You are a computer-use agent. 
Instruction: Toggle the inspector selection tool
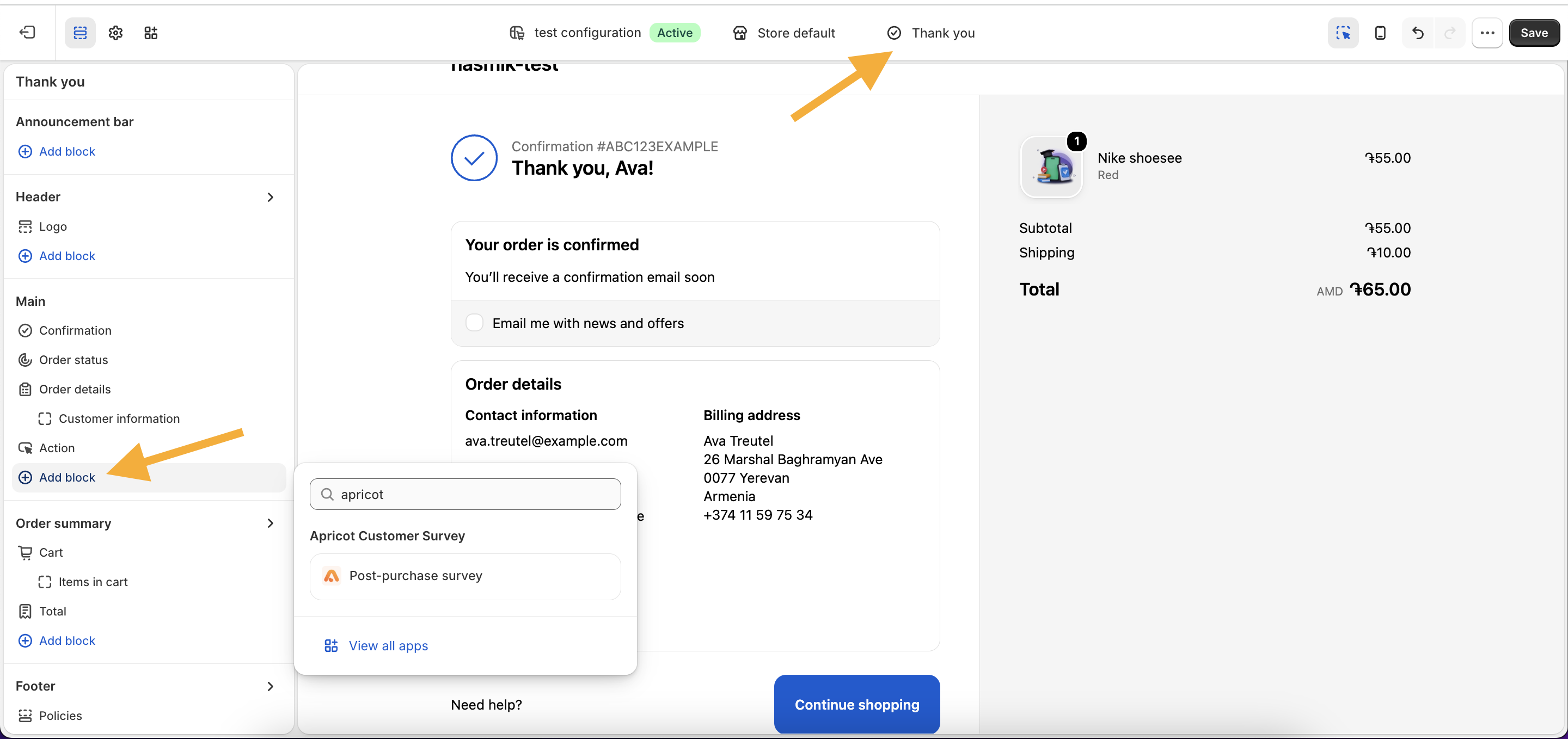pos(1343,33)
